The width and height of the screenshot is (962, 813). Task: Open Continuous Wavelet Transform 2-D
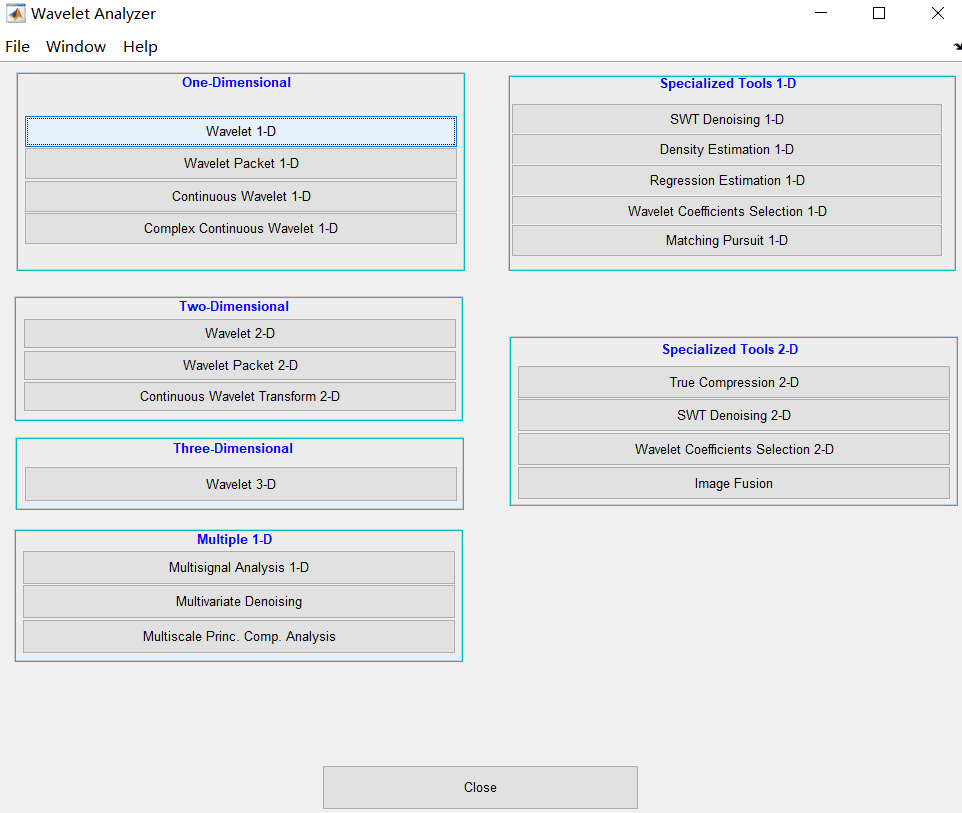tap(240, 396)
